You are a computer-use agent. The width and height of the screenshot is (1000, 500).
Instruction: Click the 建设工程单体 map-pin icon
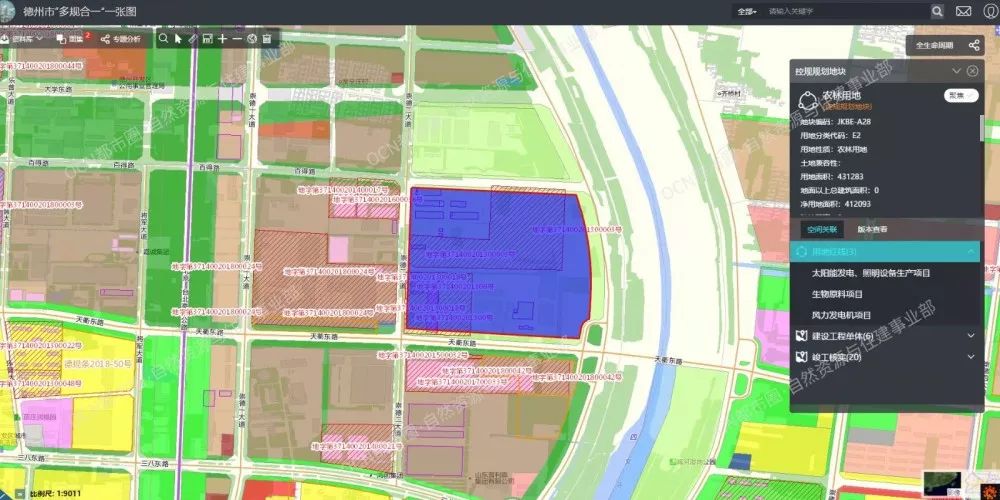coord(802,335)
